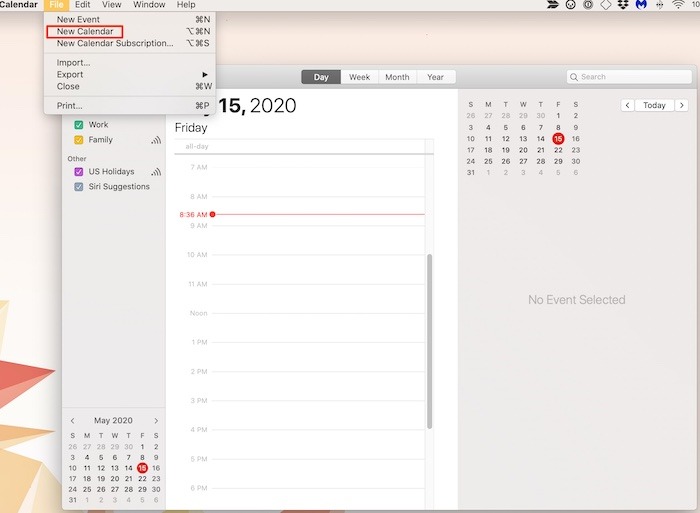Screen dimensions: 700x513
Task: Toggle the US Holidays checkbox
Action: point(79,172)
